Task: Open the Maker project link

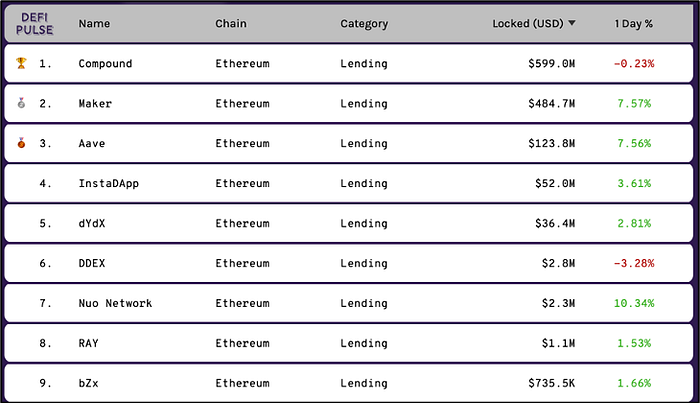Action: pyautogui.click(x=95, y=104)
